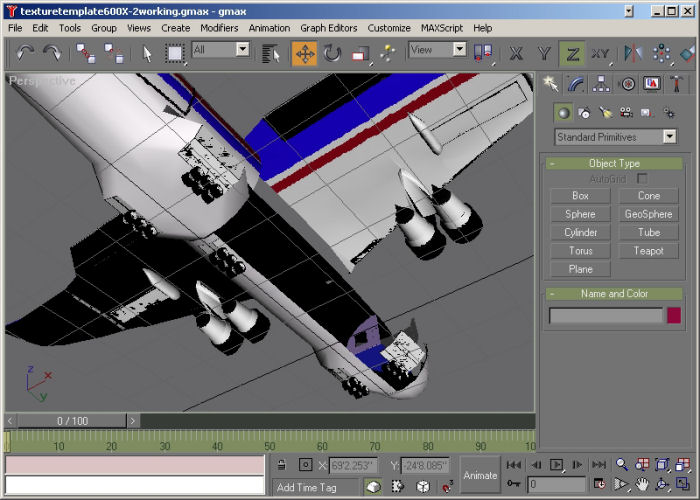Image resolution: width=700 pixels, height=500 pixels.
Task: Activate the Pan hand viewport tool
Action: (640, 485)
